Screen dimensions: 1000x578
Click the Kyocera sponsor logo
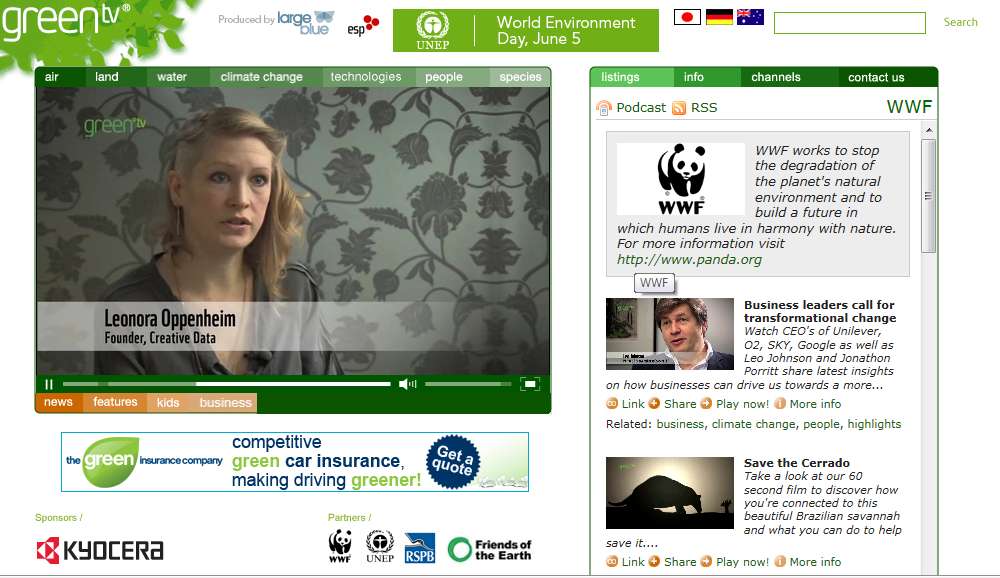point(100,550)
